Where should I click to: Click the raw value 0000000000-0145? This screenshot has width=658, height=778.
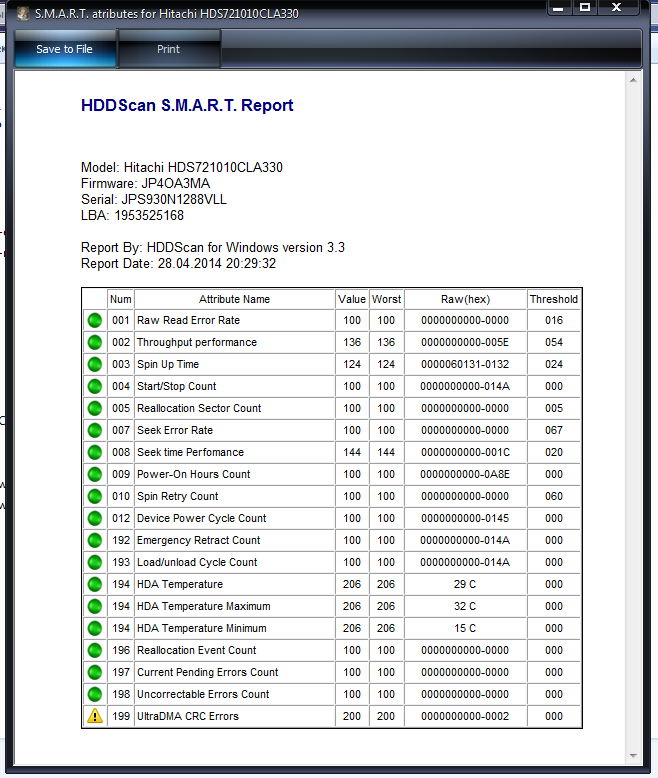465,519
